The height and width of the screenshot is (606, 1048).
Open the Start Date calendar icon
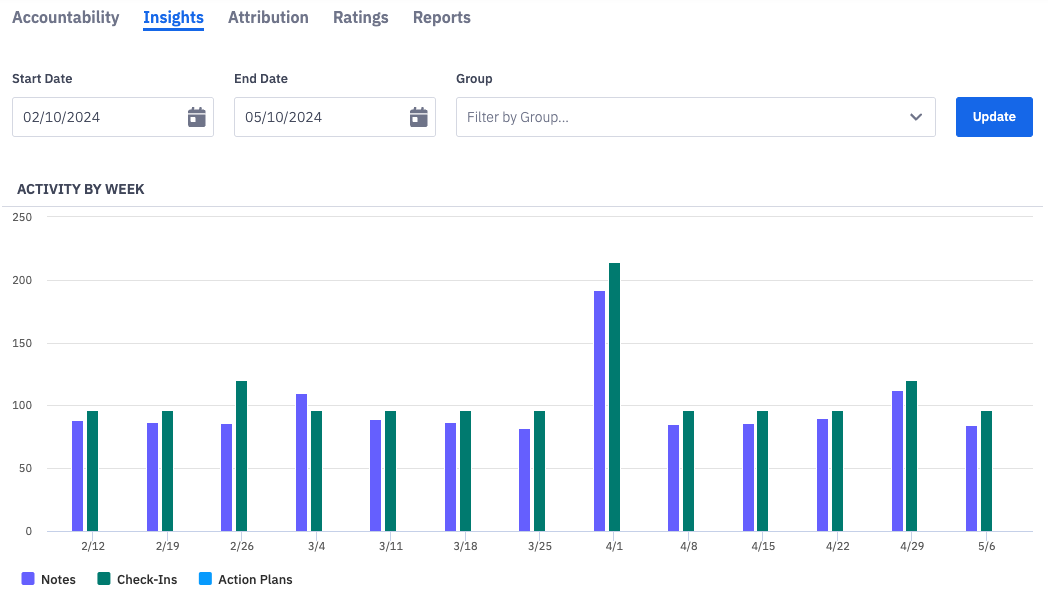pyautogui.click(x=197, y=117)
